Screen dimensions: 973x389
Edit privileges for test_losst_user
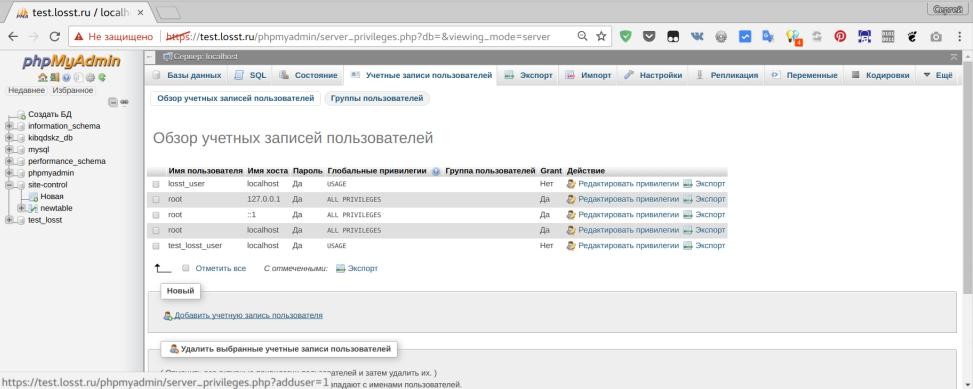623,246
